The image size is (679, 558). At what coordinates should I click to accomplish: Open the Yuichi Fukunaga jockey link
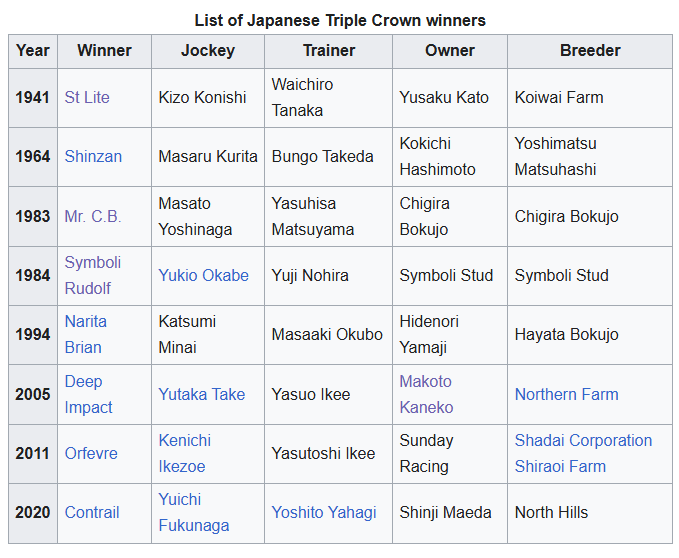194,513
